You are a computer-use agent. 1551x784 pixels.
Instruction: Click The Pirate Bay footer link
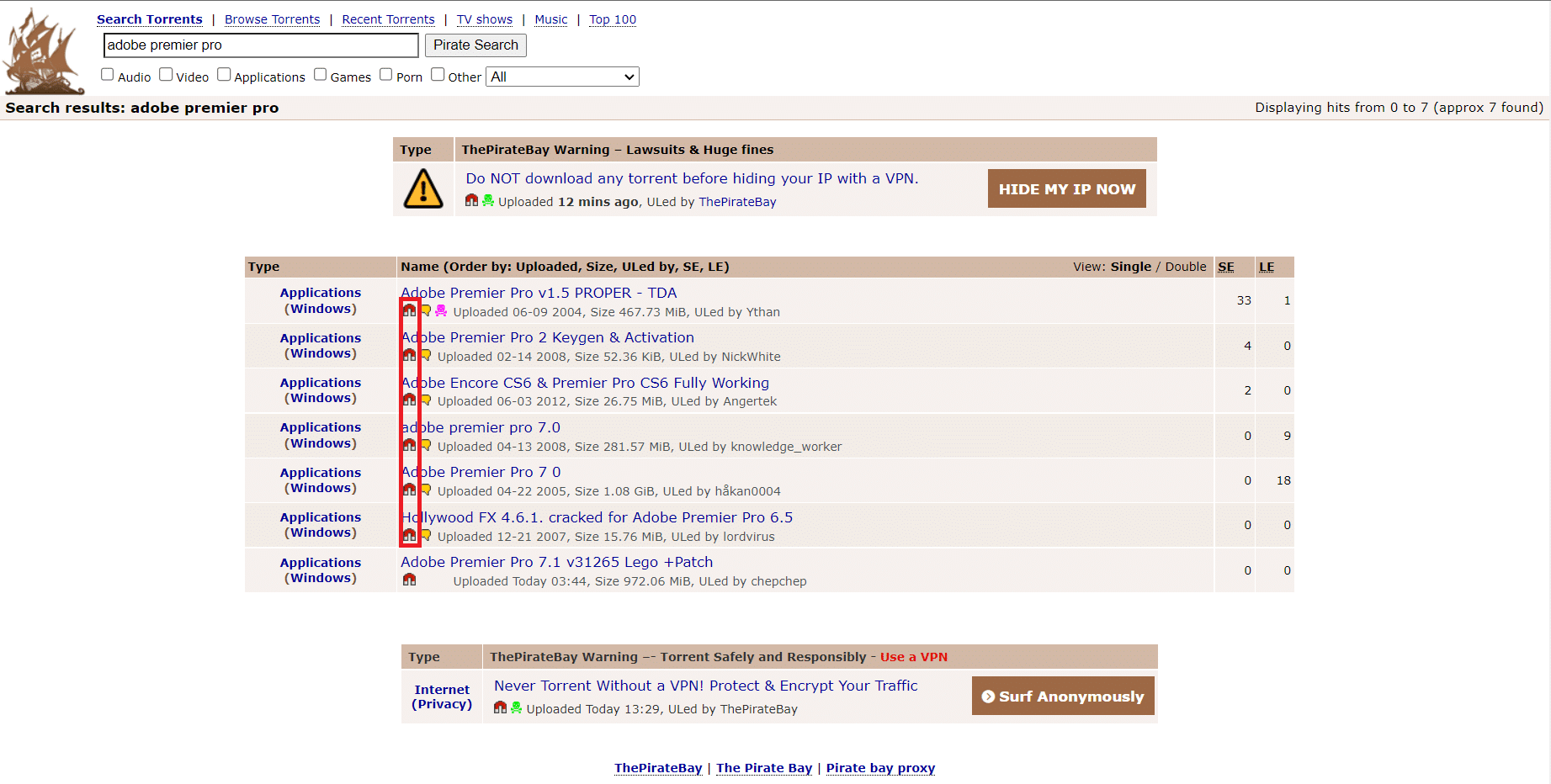click(764, 768)
